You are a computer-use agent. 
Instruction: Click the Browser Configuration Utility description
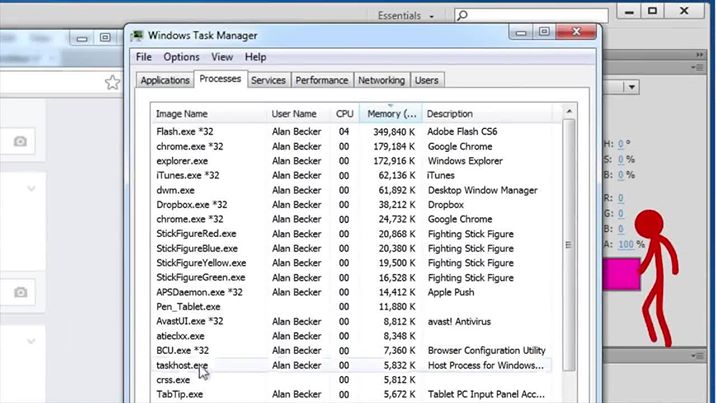(487, 351)
